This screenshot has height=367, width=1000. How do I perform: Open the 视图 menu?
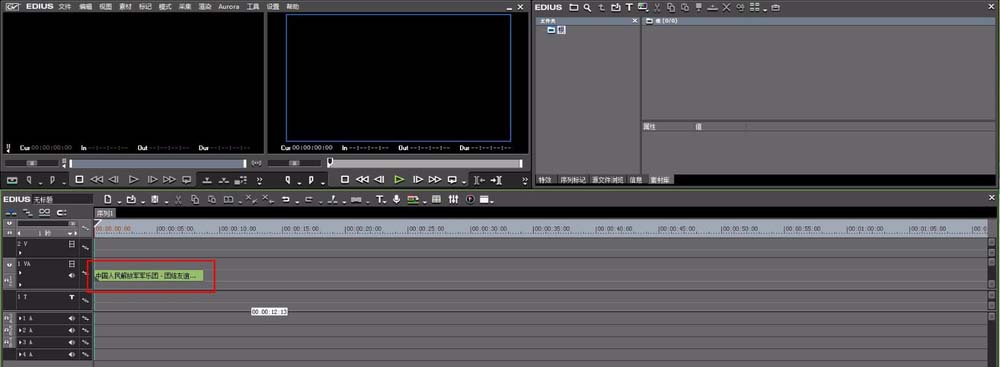(x=106, y=6)
